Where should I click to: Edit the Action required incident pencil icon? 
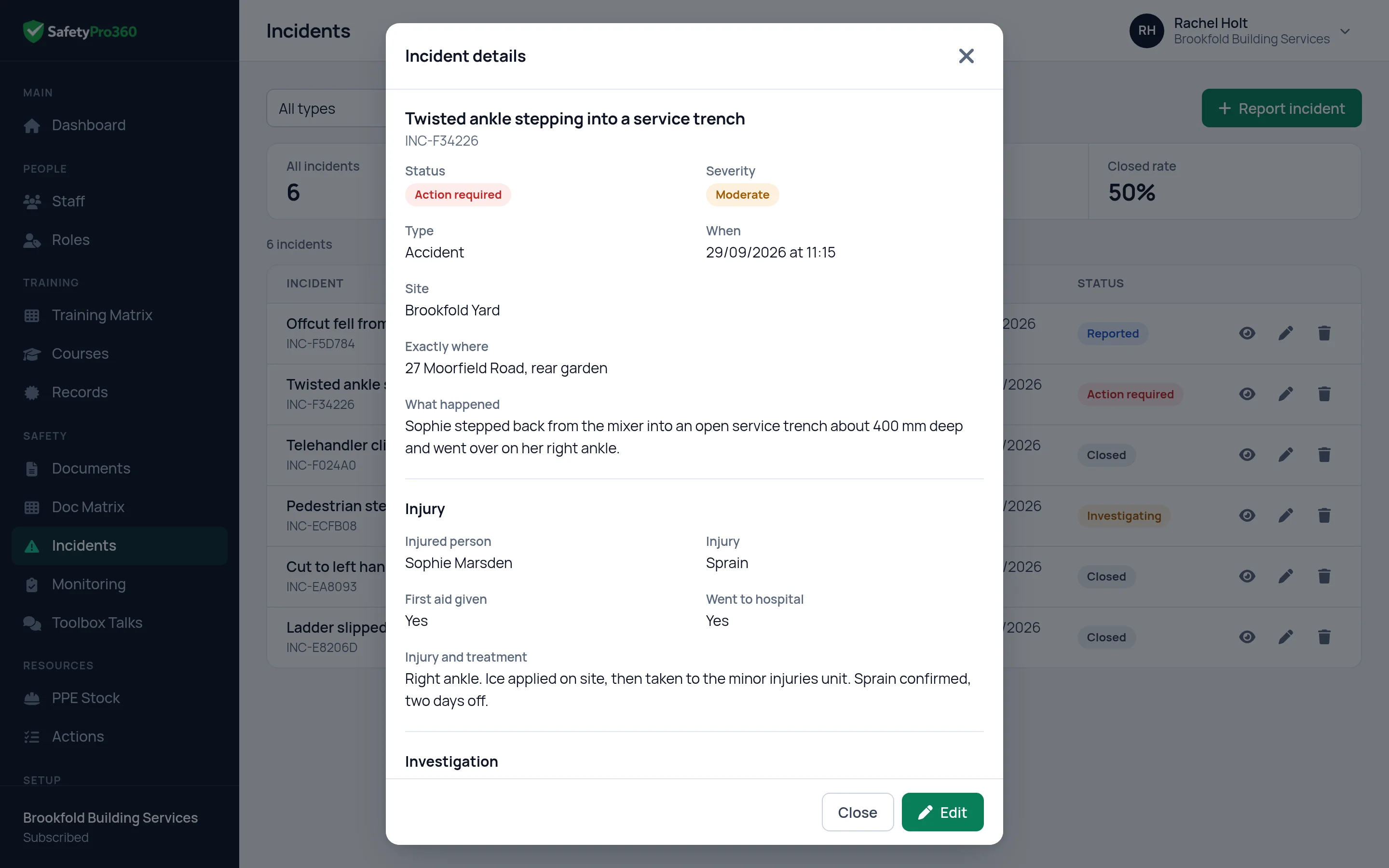tap(1286, 394)
